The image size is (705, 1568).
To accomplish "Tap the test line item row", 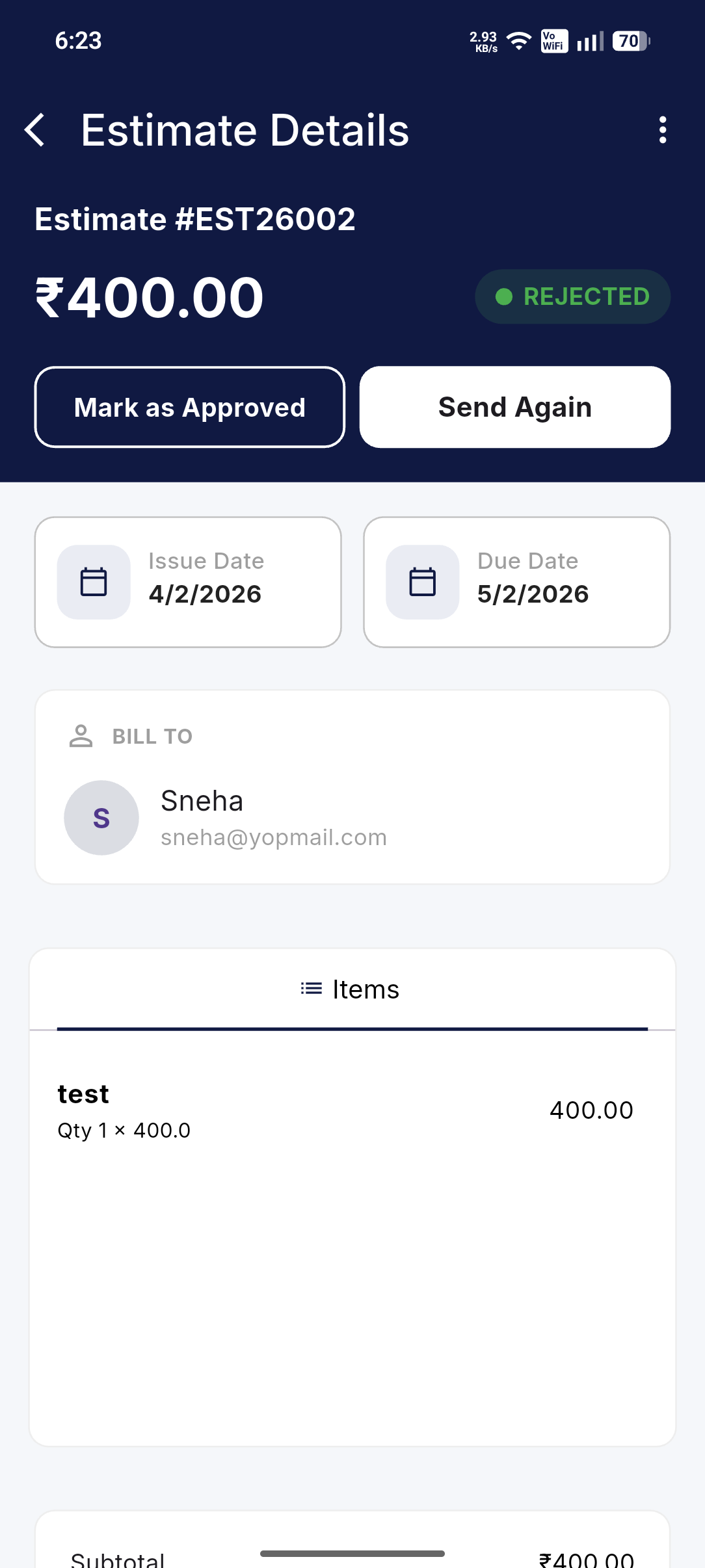I will tap(345, 1110).
